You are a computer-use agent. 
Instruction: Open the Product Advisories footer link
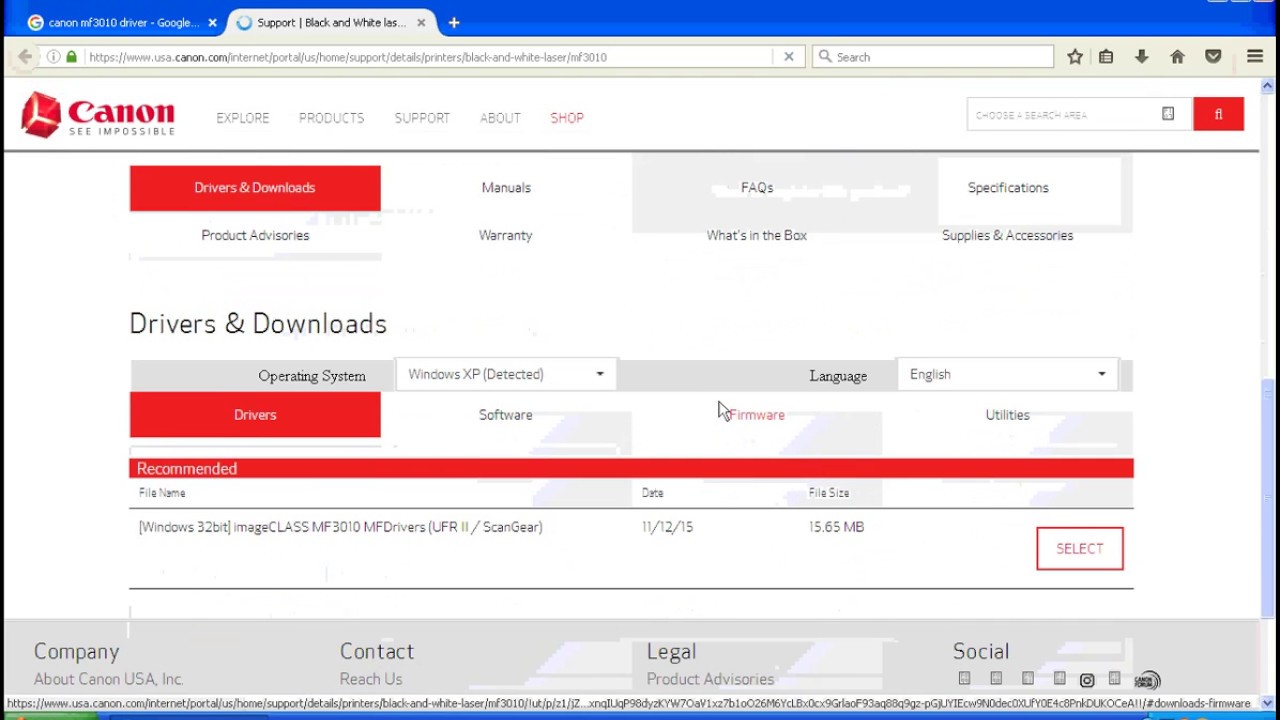point(710,679)
